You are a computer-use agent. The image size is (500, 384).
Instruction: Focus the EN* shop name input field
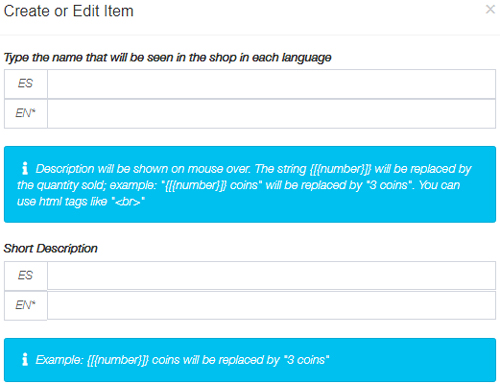(271, 114)
